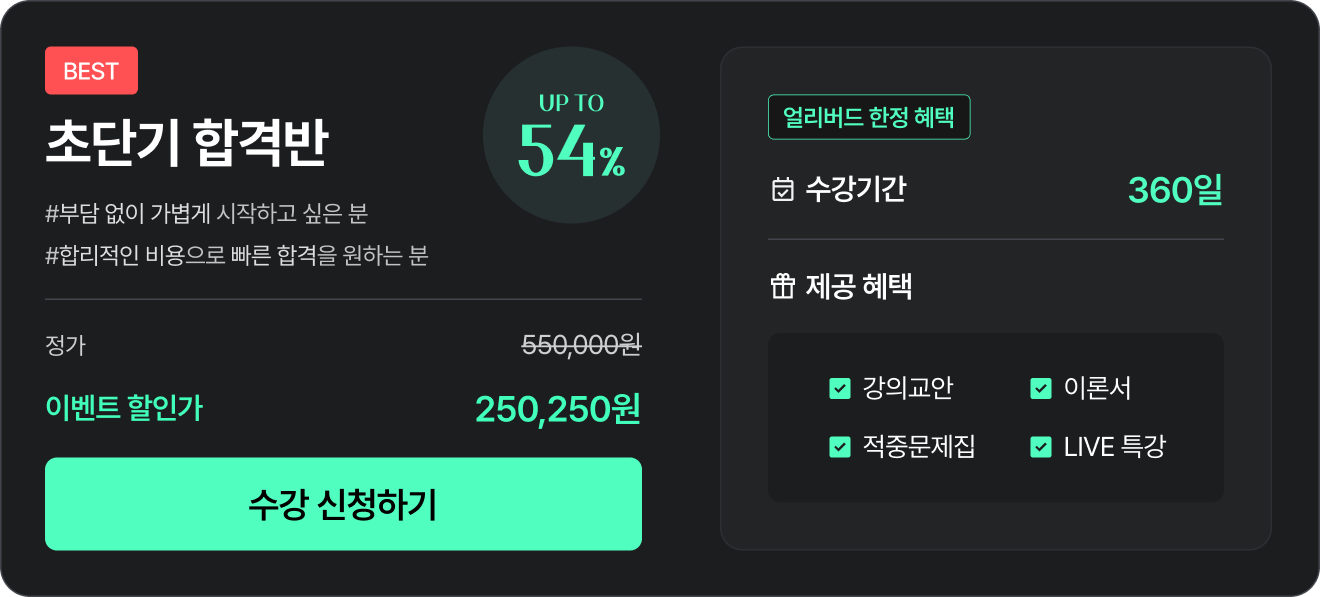The width and height of the screenshot is (1320, 597).
Task: Click the 이벤트 할인가 label
Action: click(x=124, y=408)
